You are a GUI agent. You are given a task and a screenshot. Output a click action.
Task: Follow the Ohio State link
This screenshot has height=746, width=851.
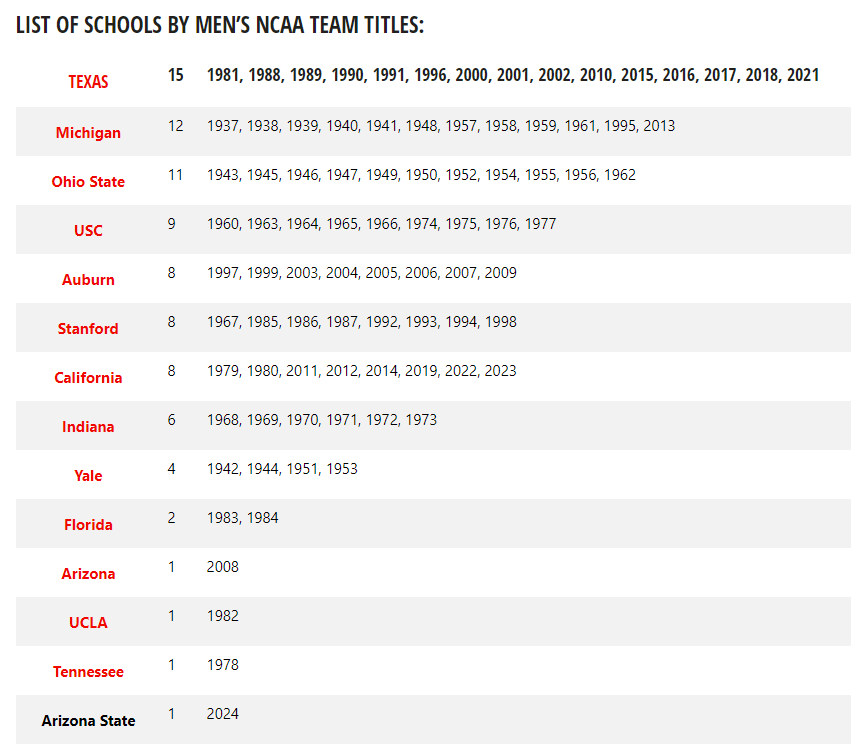point(88,182)
